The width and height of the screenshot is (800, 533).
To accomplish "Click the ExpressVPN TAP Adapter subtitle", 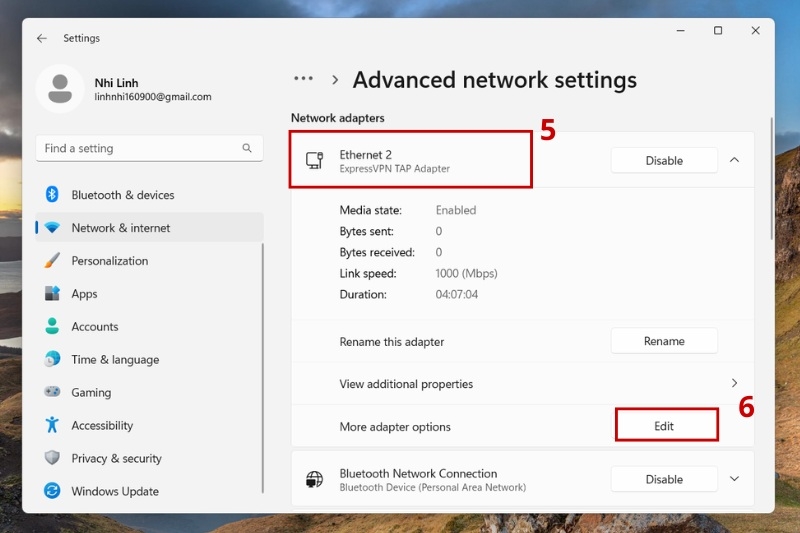I will point(394,169).
